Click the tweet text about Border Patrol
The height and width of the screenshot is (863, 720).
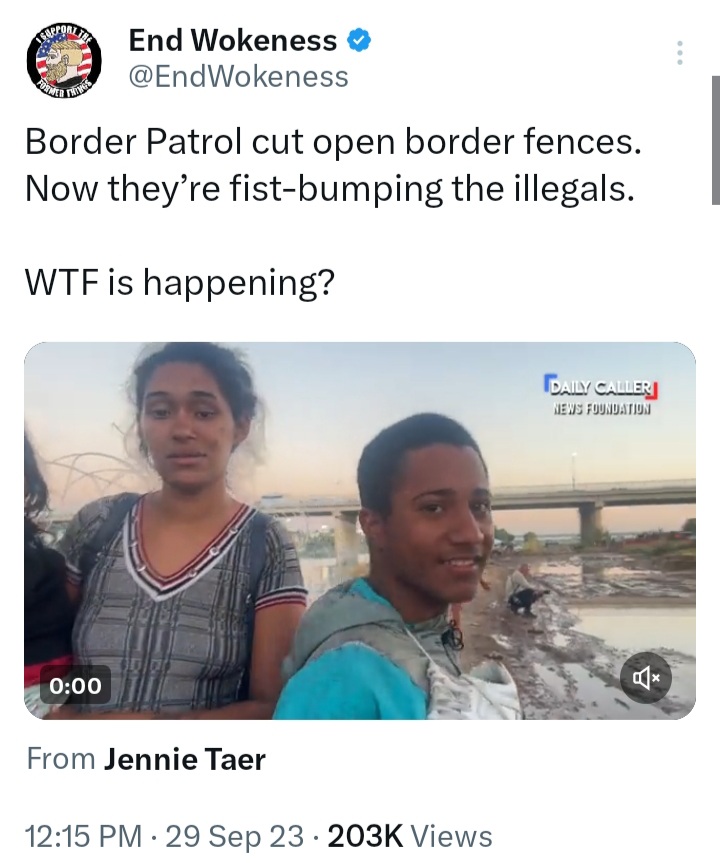pyautogui.click(x=334, y=165)
